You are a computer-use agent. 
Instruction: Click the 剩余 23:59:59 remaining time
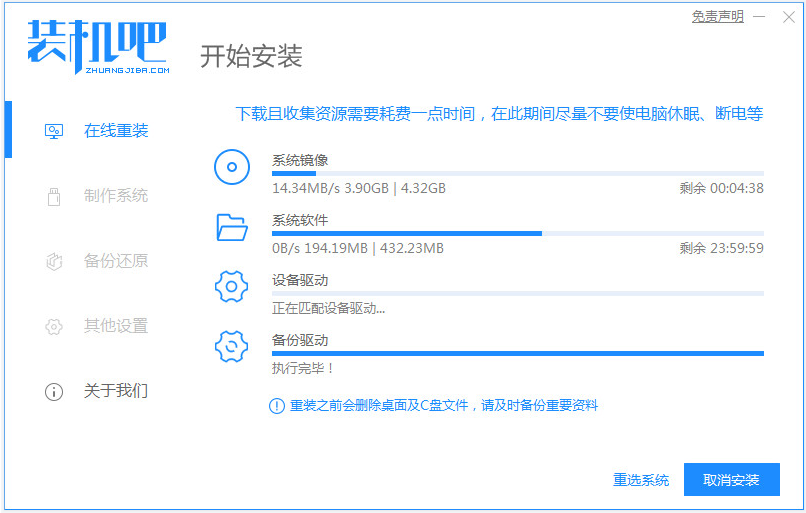[721, 249]
